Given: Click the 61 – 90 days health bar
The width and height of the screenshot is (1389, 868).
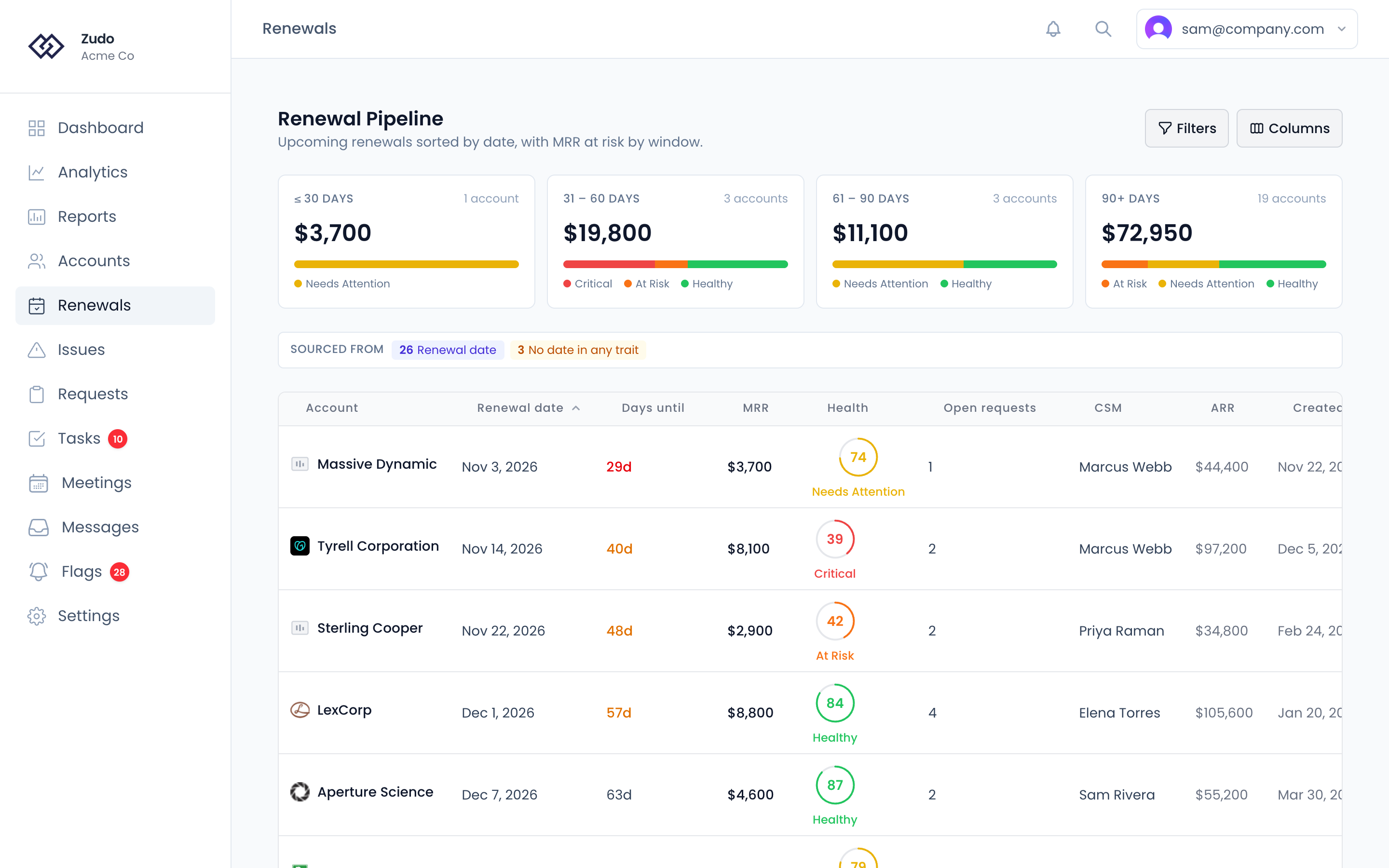Looking at the screenshot, I should (x=944, y=264).
